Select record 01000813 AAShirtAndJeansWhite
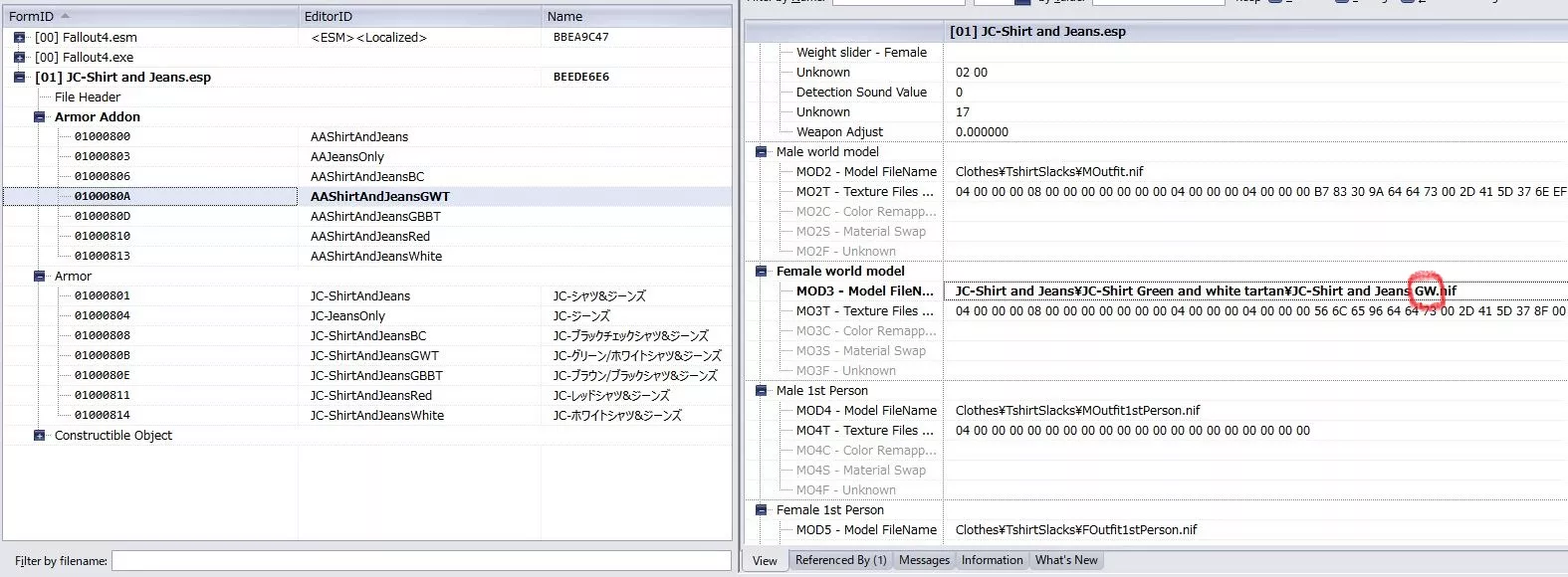The image size is (1568, 577). click(x=367, y=256)
